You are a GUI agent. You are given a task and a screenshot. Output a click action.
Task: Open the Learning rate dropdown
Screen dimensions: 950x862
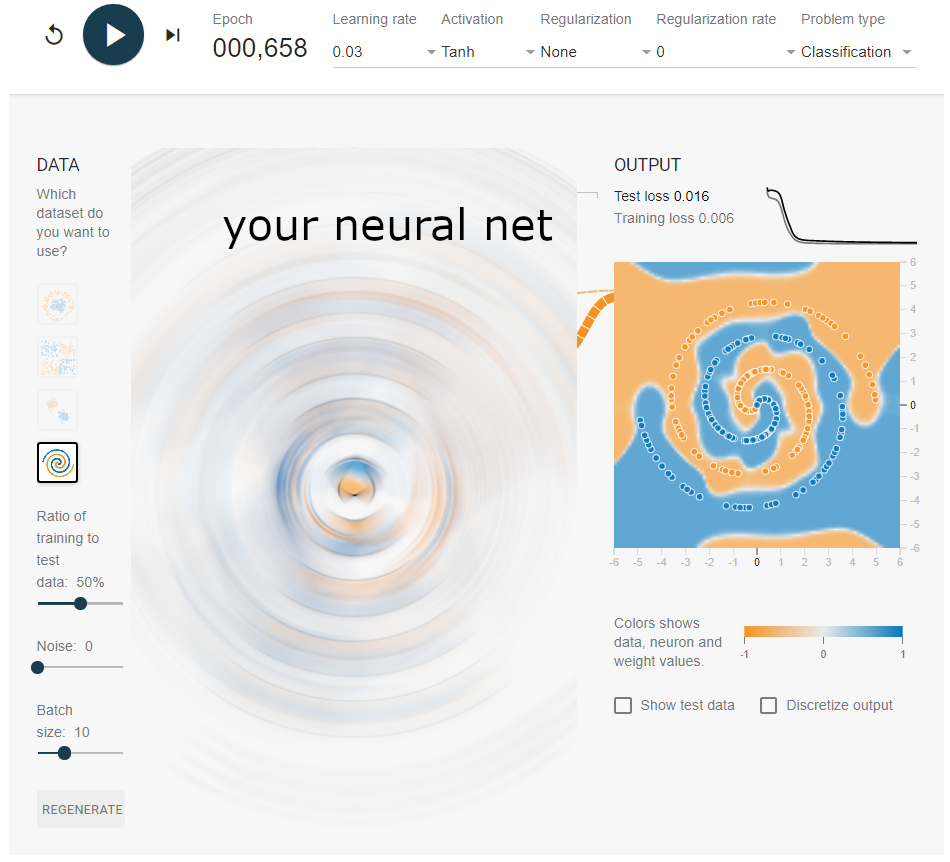(384, 52)
